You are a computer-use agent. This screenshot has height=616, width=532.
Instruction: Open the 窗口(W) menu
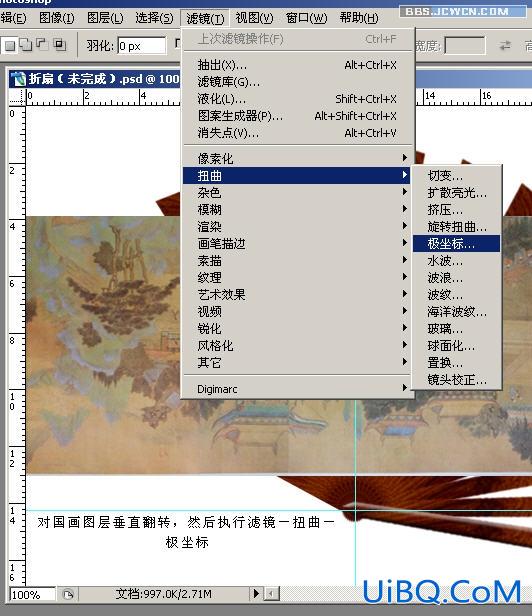tap(306, 18)
